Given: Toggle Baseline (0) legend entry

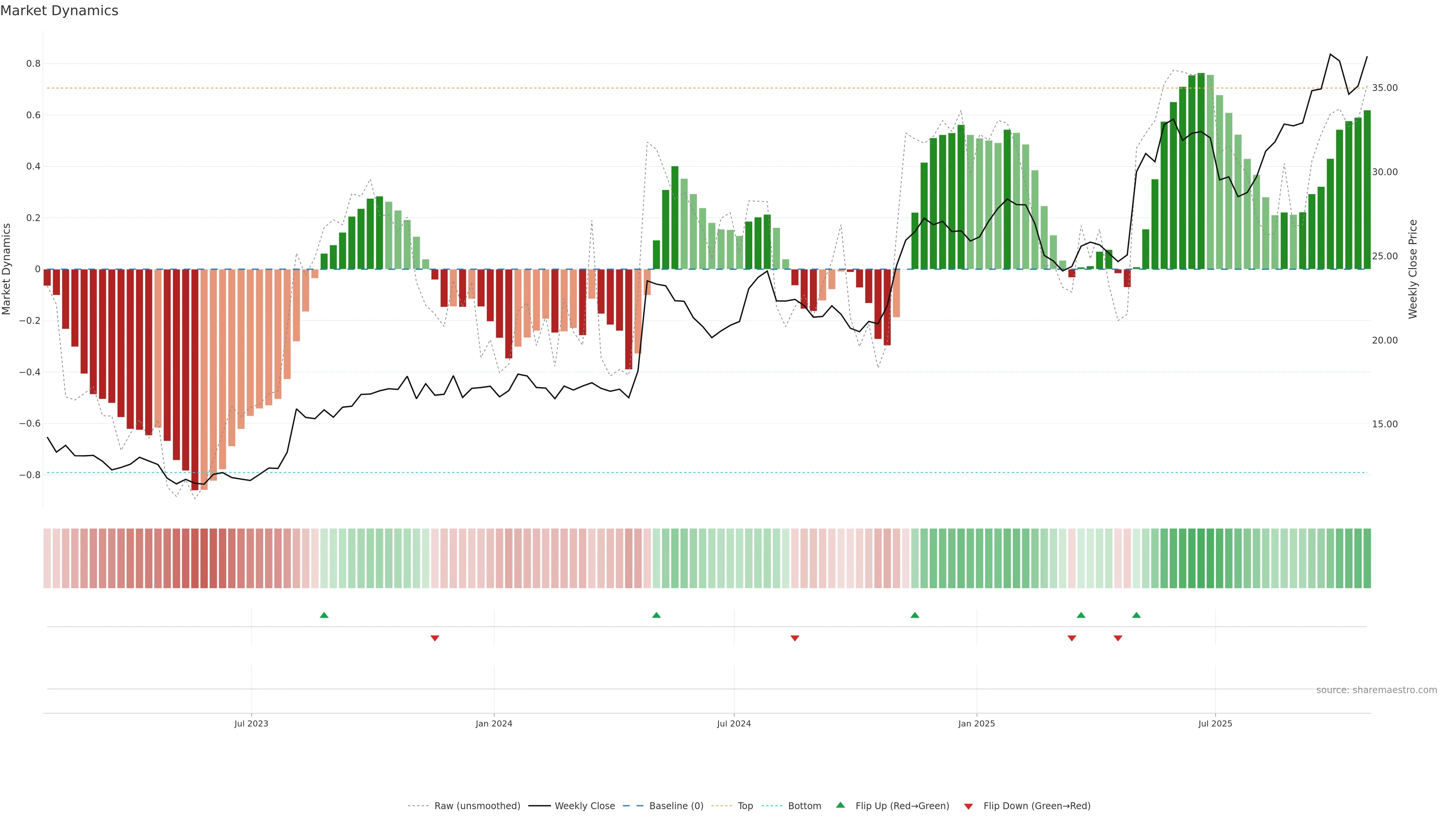Looking at the screenshot, I should click(676, 806).
